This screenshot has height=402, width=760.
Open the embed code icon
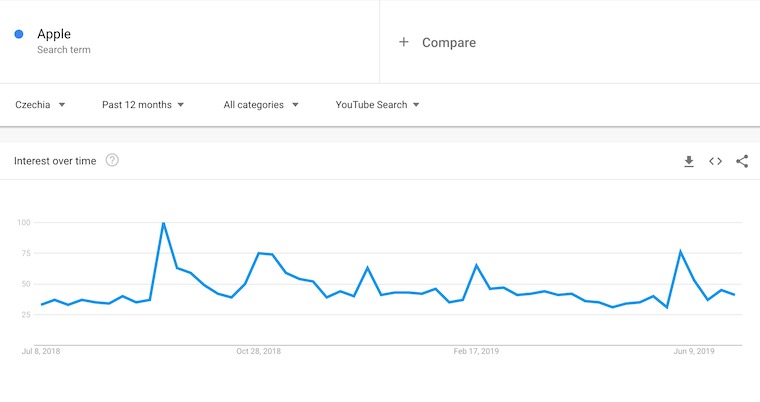pos(715,161)
